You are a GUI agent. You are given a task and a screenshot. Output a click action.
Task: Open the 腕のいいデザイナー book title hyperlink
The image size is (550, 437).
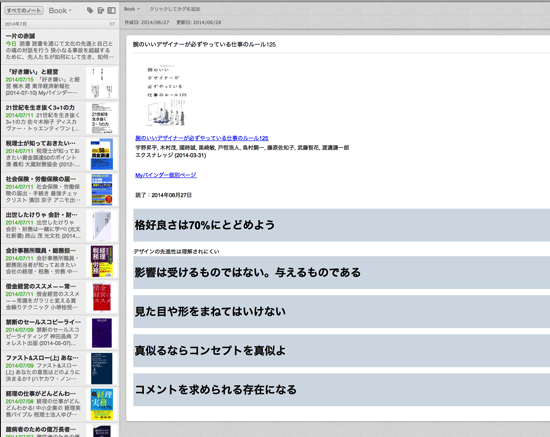202,138
